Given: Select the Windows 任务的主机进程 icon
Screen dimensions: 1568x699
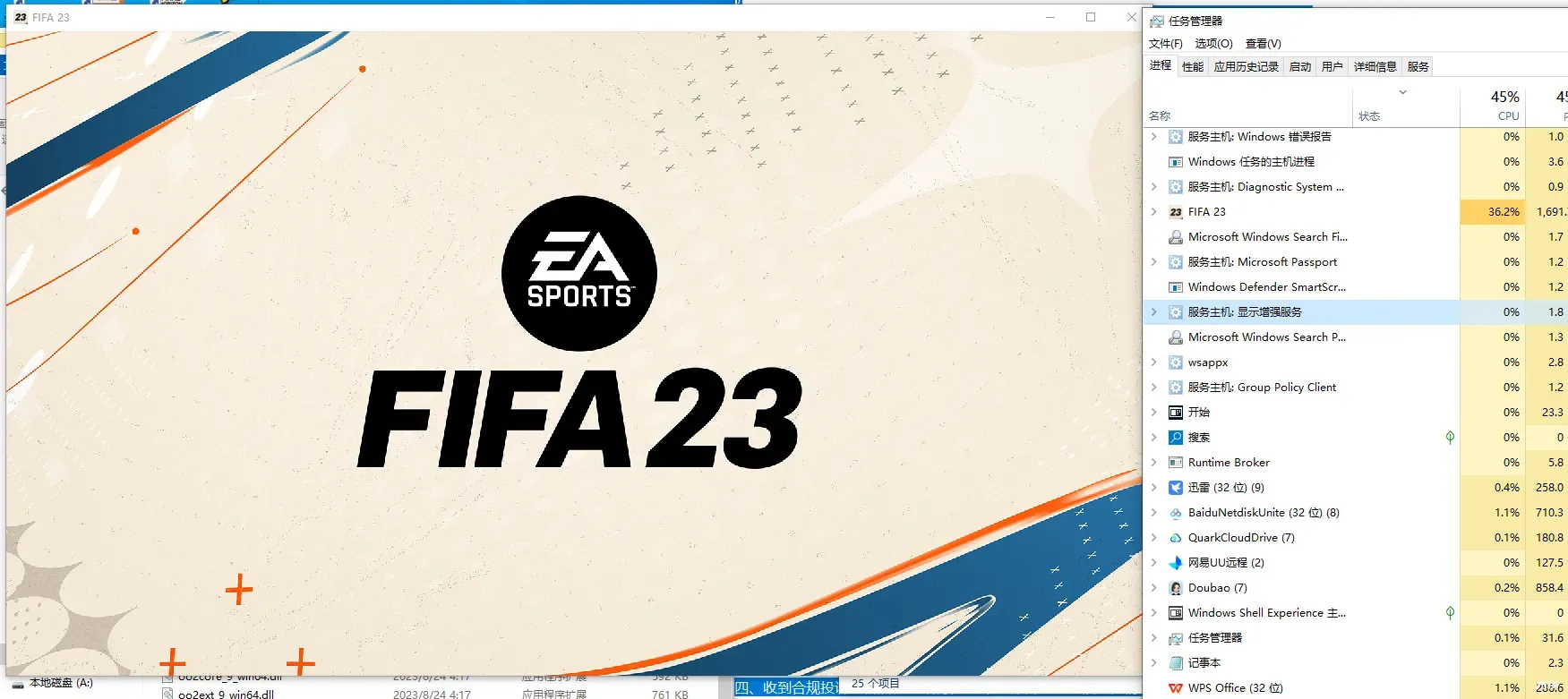Looking at the screenshot, I should (x=1176, y=162).
